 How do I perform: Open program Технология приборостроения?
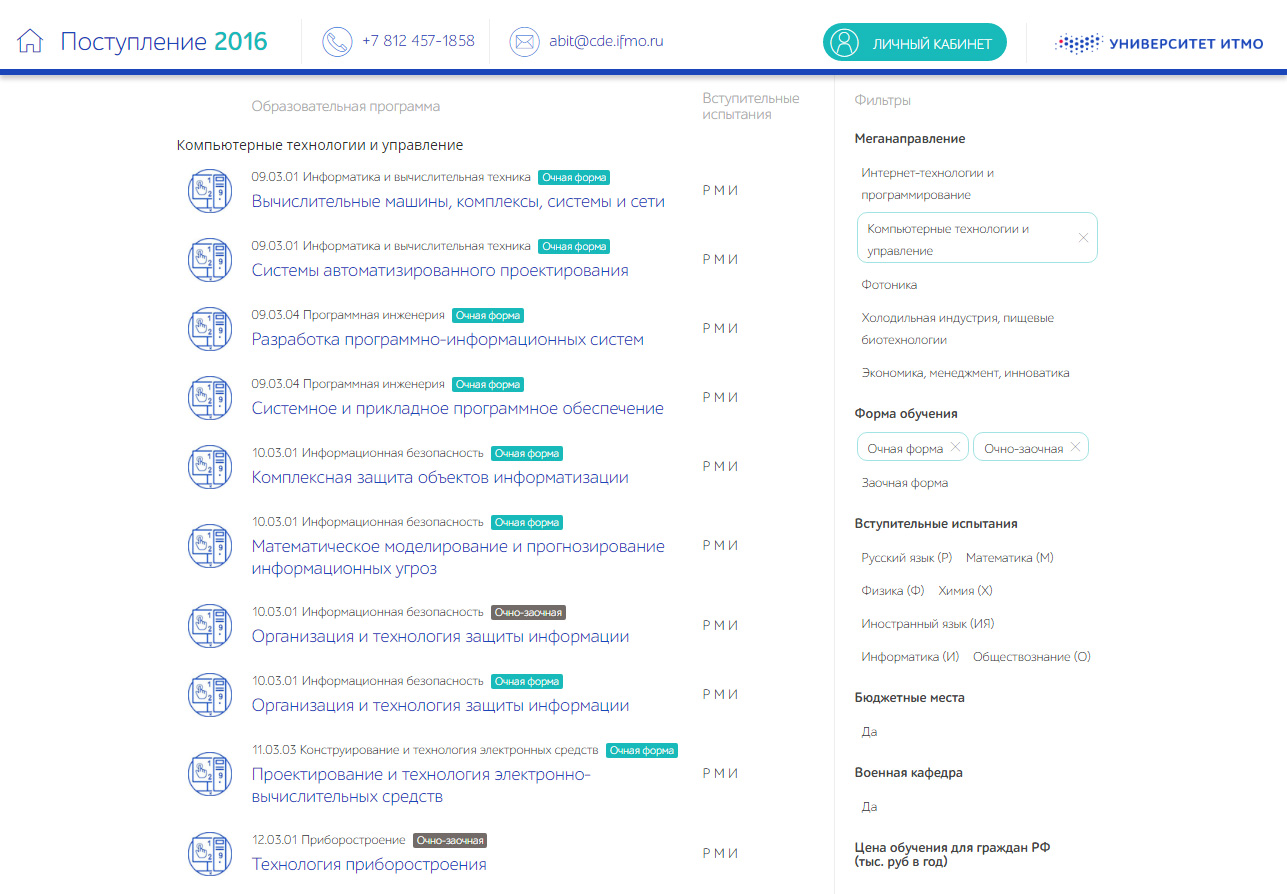click(369, 865)
